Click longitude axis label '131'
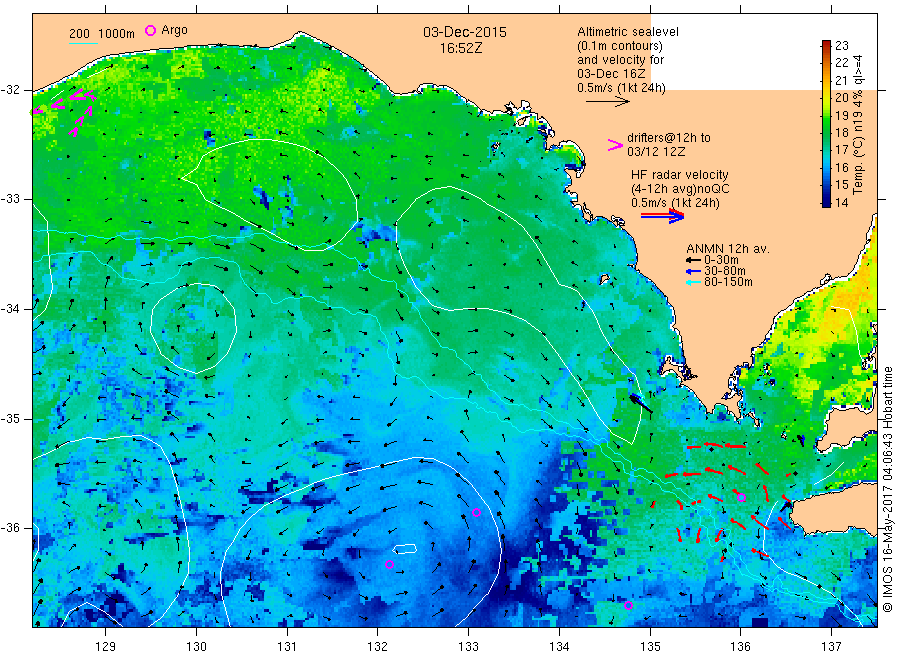 click(x=287, y=647)
